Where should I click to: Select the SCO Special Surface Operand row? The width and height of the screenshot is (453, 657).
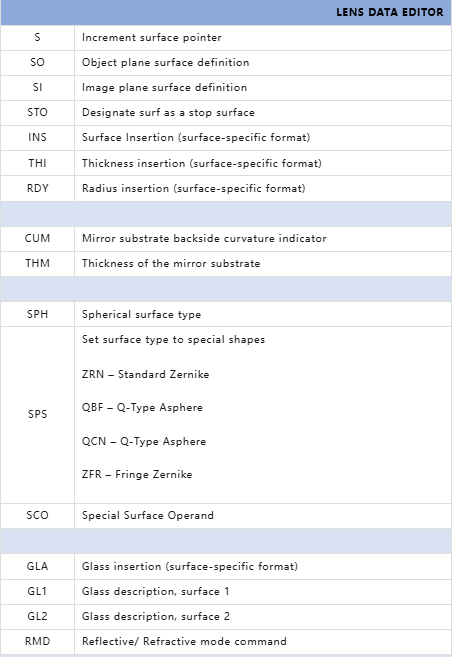tap(226, 515)
